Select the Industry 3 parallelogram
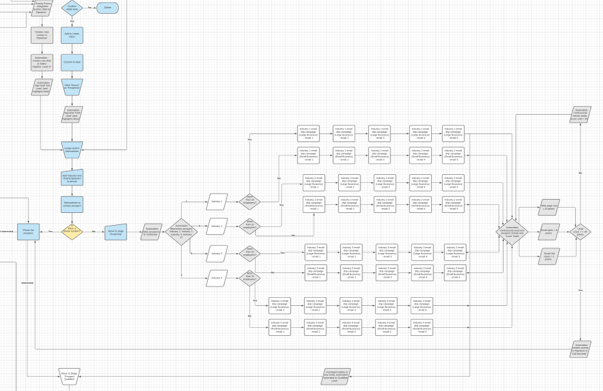Image resolution: width=603 pixels, height=391 pixels. pyautogui.click(x=217, y=254)
